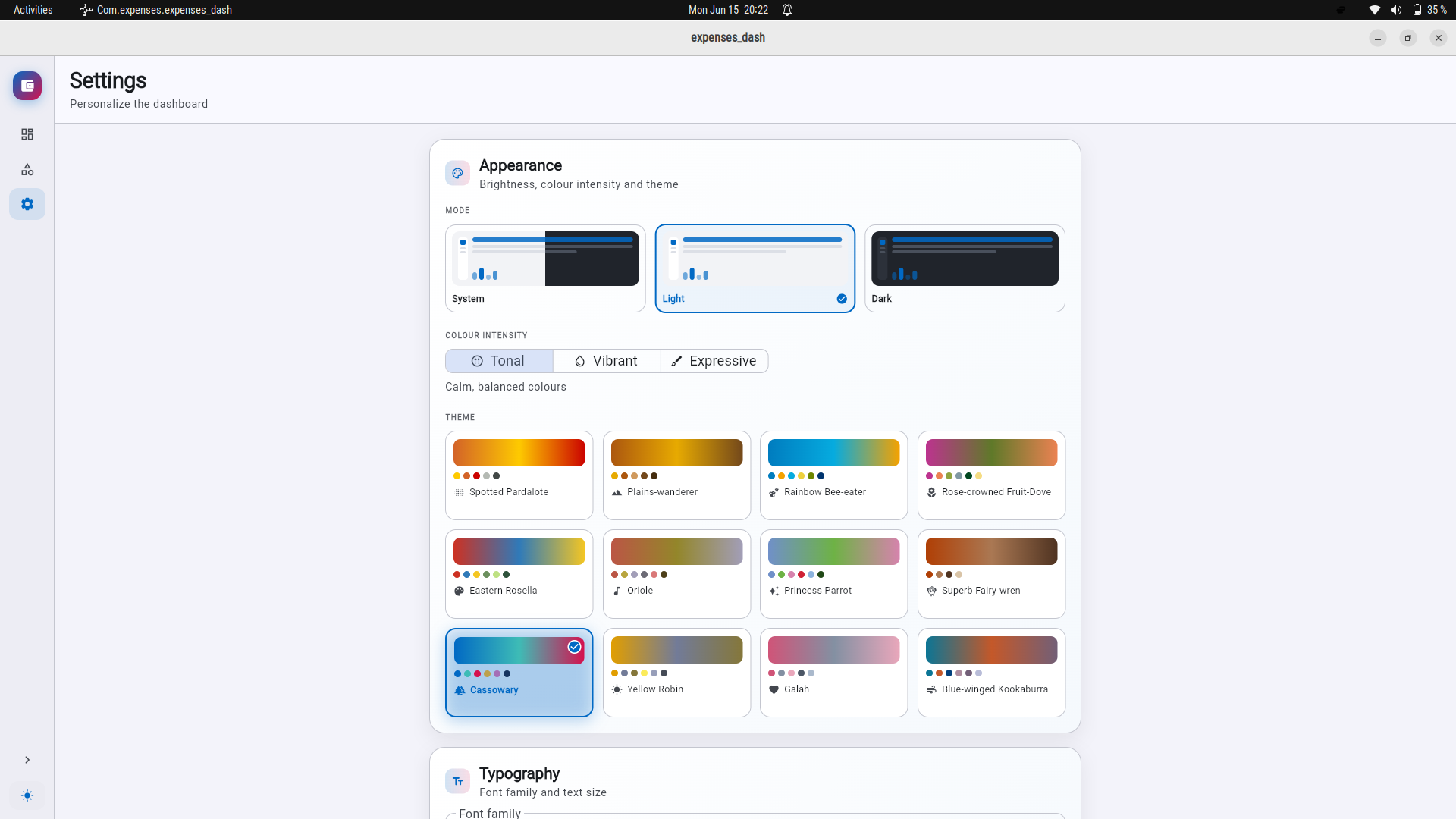
Task: Toggle the brightness sun icon in sidebar
Action: click(27, 795)
